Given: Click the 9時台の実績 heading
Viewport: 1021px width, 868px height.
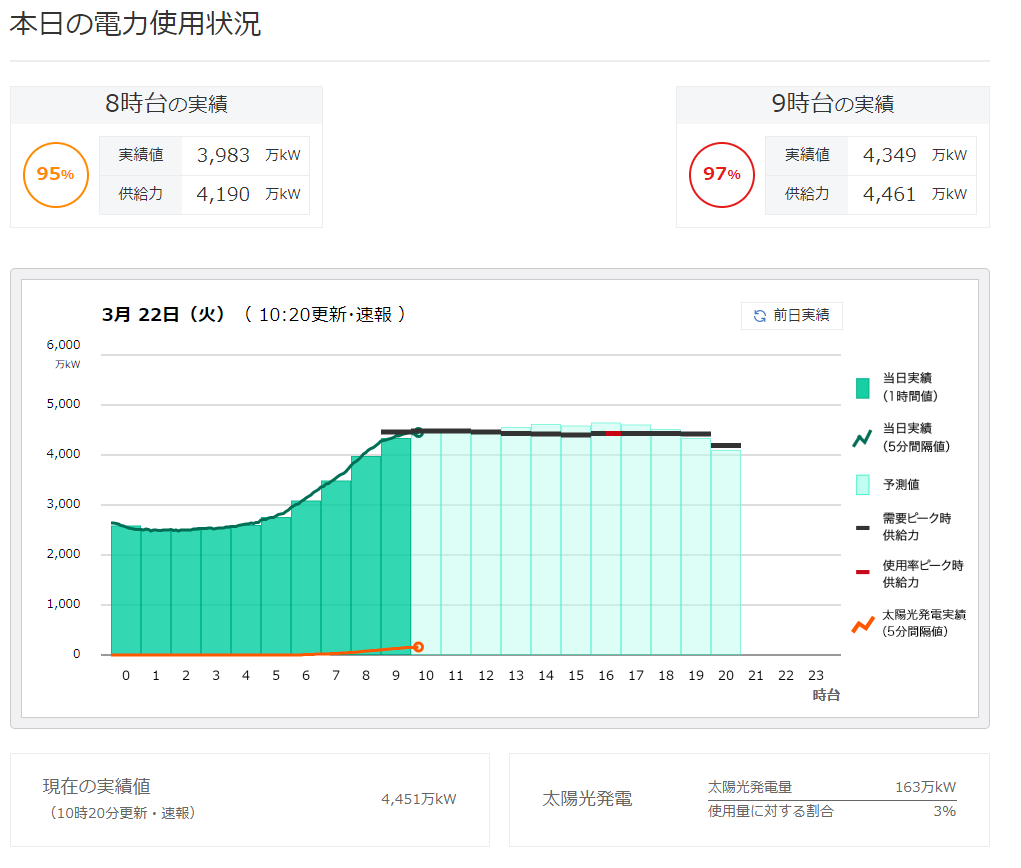Looking at the screenshot, I should (x=833, y=104).
